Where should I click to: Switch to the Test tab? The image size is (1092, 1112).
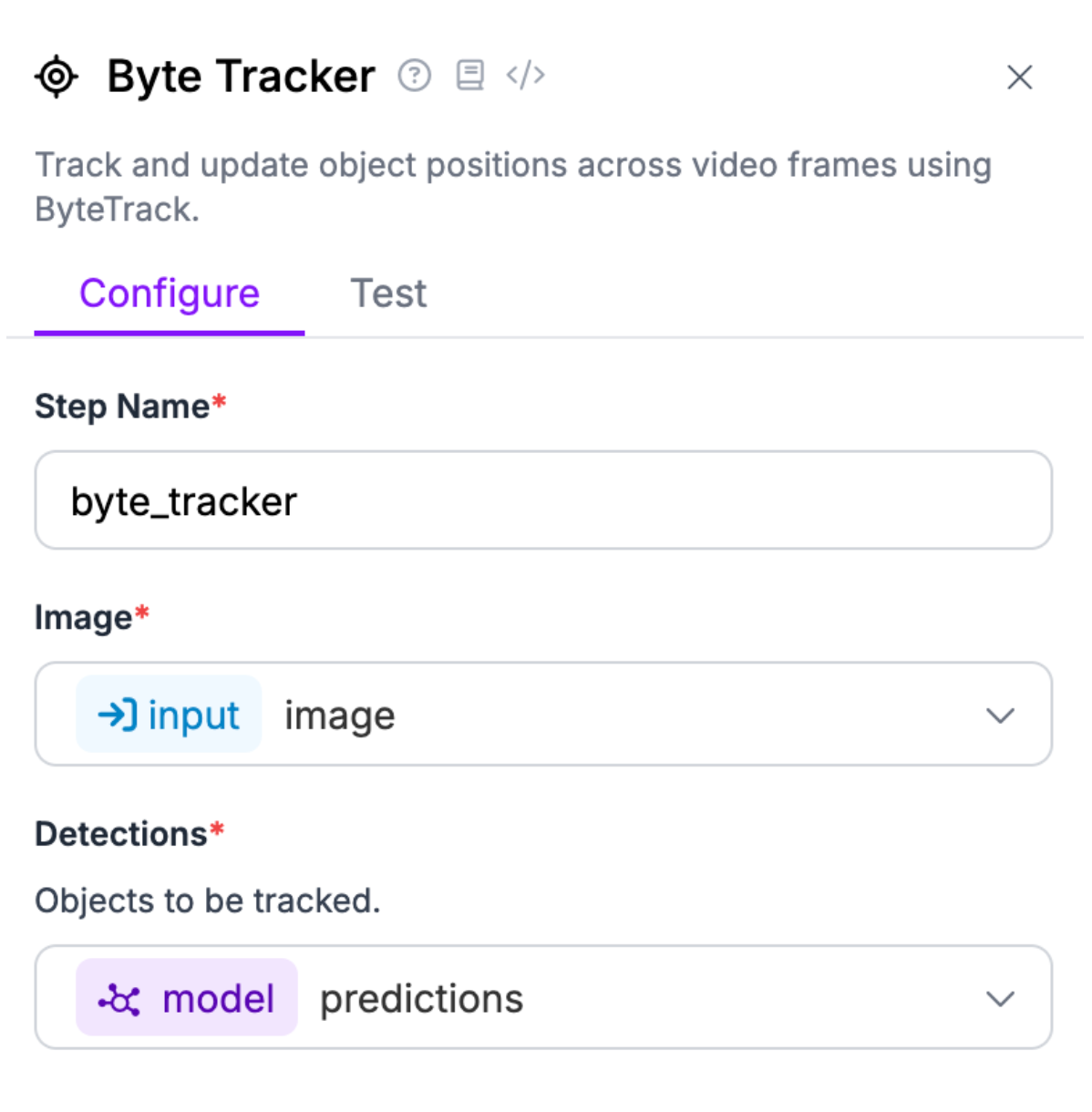[x=388, y=293]
